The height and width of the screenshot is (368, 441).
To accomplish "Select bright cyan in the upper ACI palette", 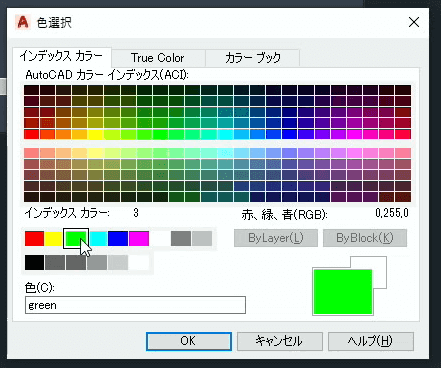I will click(226, 134).
